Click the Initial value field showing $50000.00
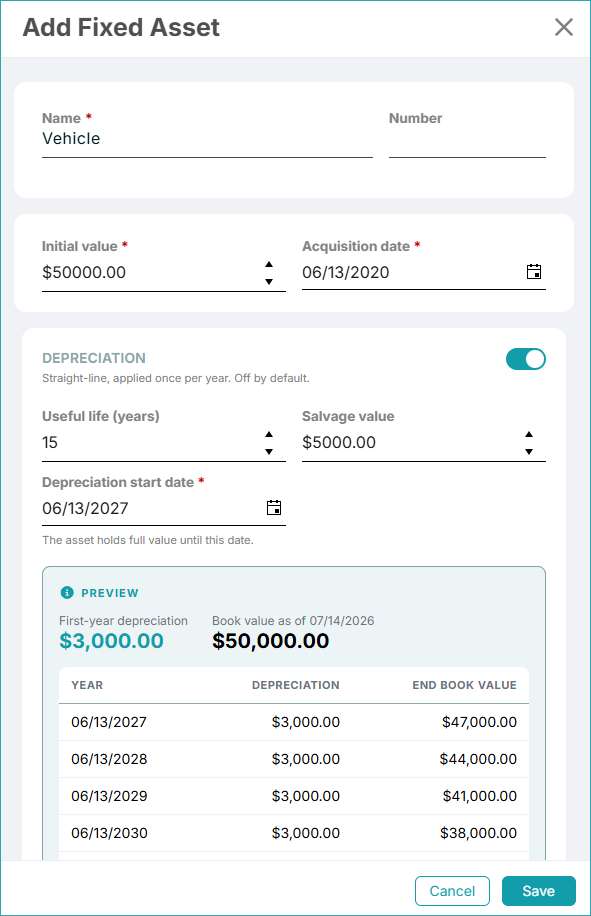Image resolution: width=591 pixels, height=916 pixels. pyautogui.click(x=151, y=273)
